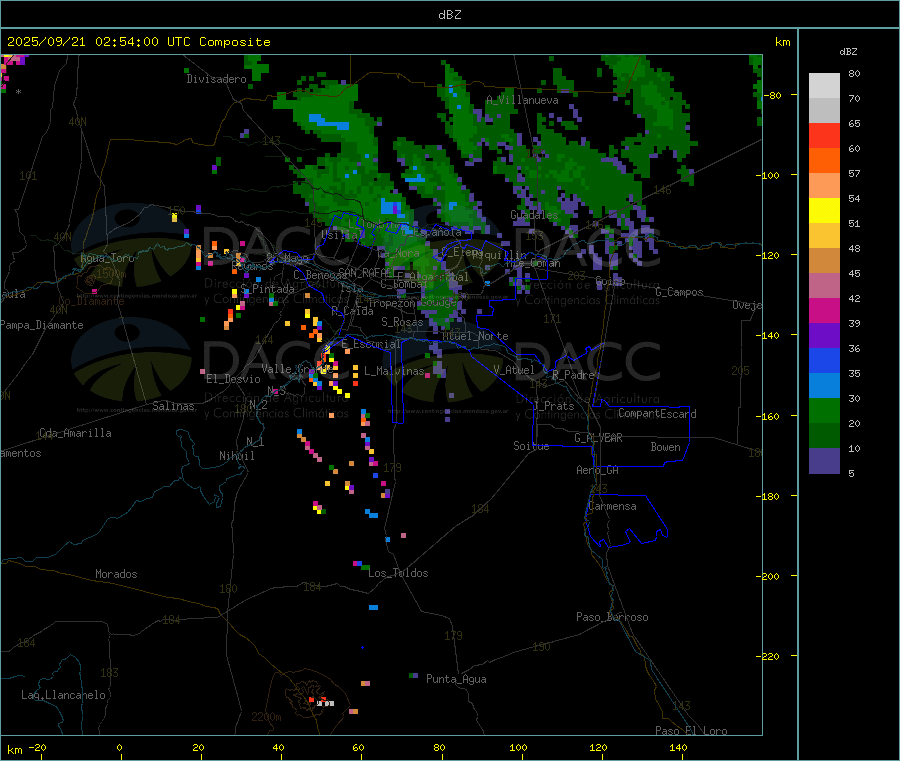The width and height of the screenshot is (900, 761).
Task: Select the 'S_Rosas' place label
Action: 402,322
